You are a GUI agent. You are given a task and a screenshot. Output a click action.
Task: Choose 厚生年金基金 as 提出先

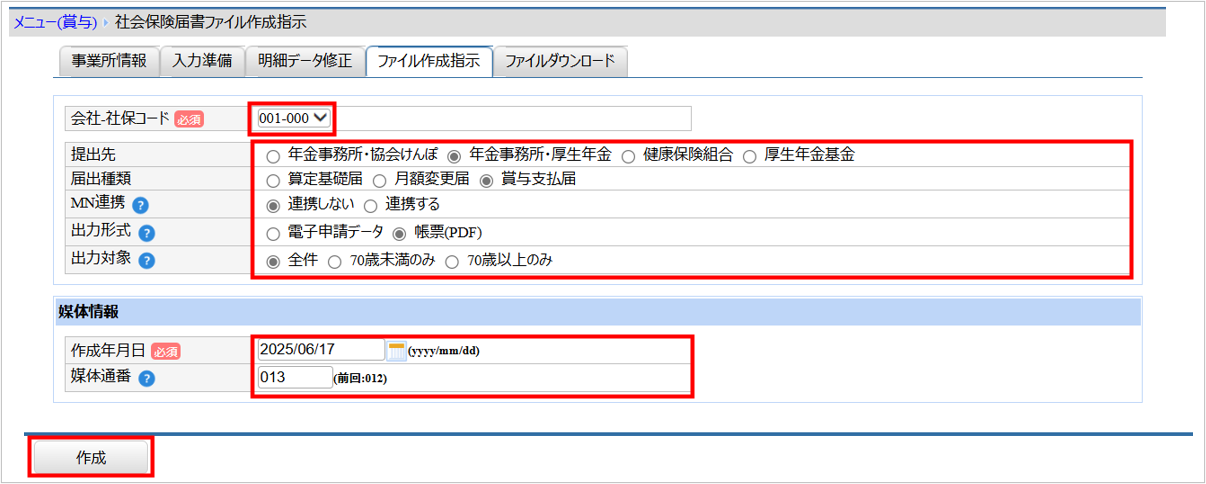pos(749,156)
